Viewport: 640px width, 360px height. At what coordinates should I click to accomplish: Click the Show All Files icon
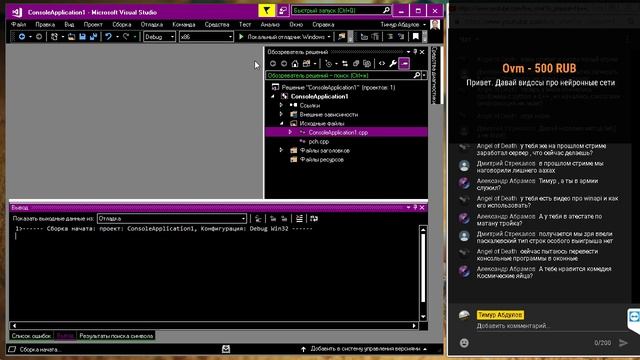coord(367,64)
